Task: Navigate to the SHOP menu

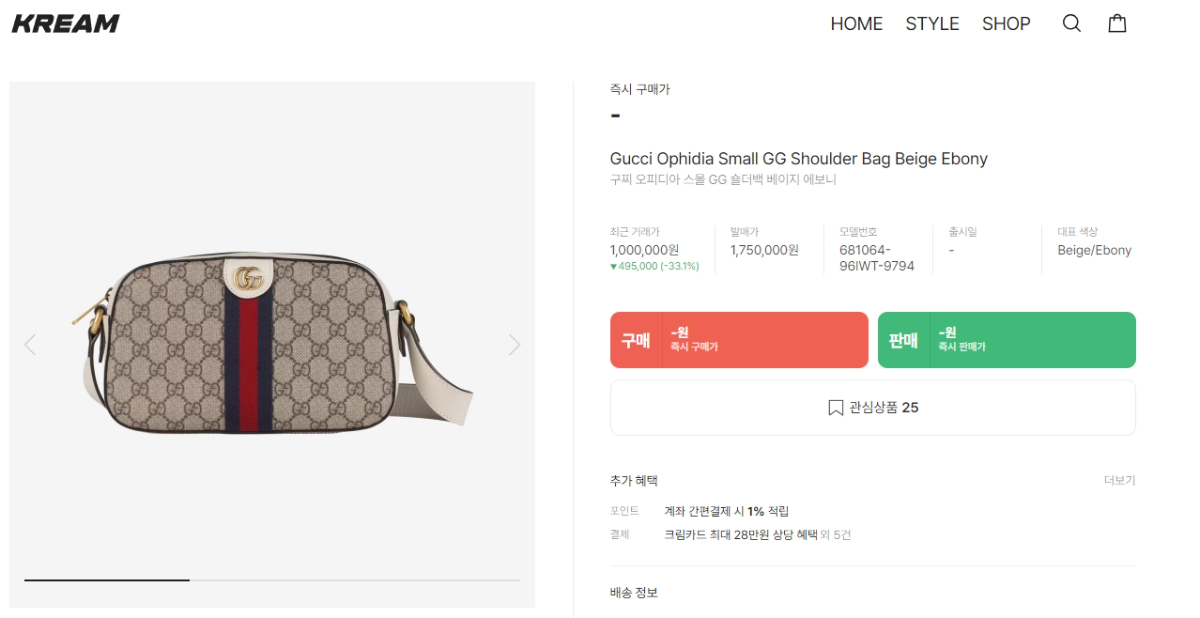Action: (1006, 24)
